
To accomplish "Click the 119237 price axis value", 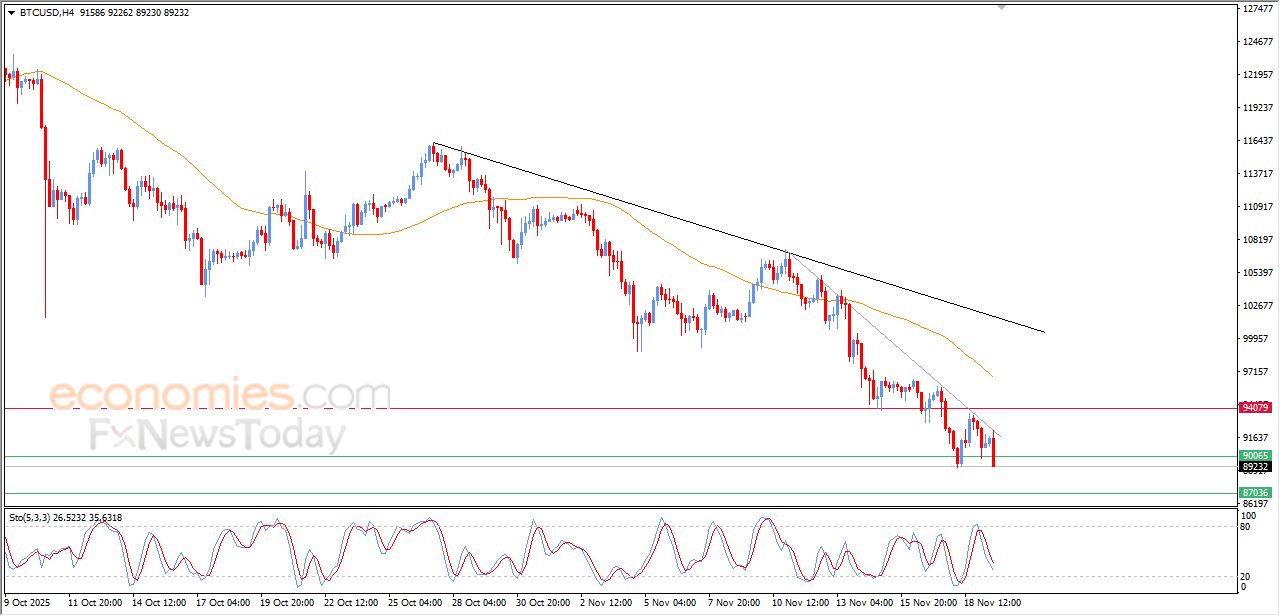I will coord(1257,108).
